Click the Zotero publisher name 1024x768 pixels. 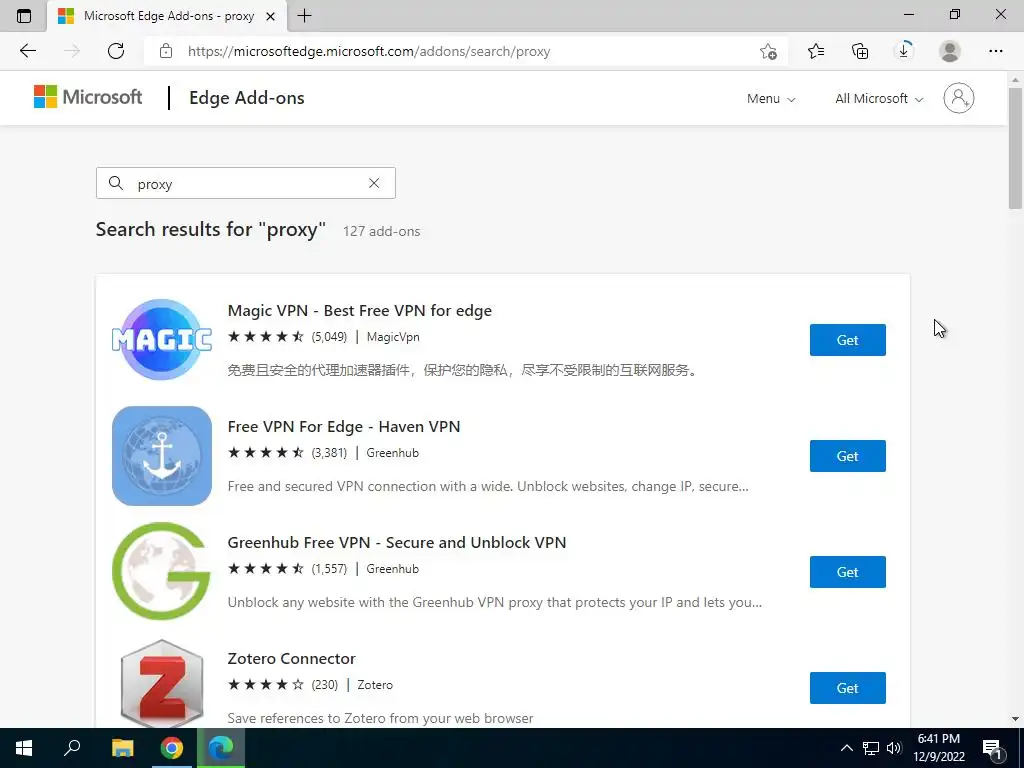(375, 685)
